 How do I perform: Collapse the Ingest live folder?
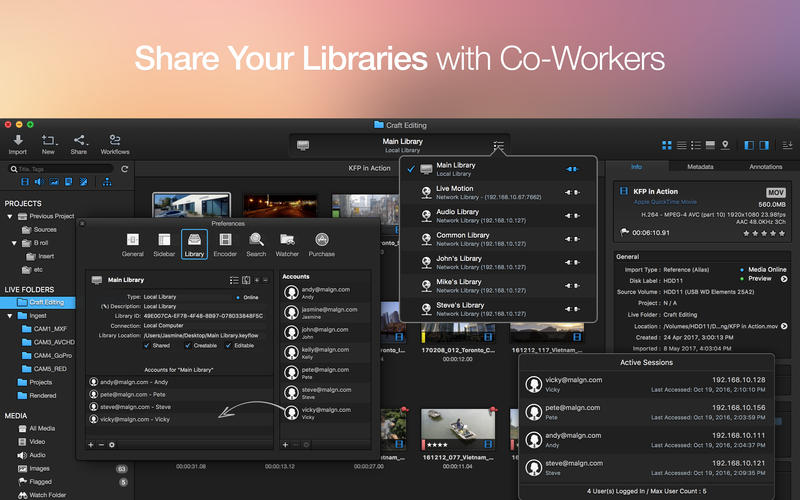(10, 316)
